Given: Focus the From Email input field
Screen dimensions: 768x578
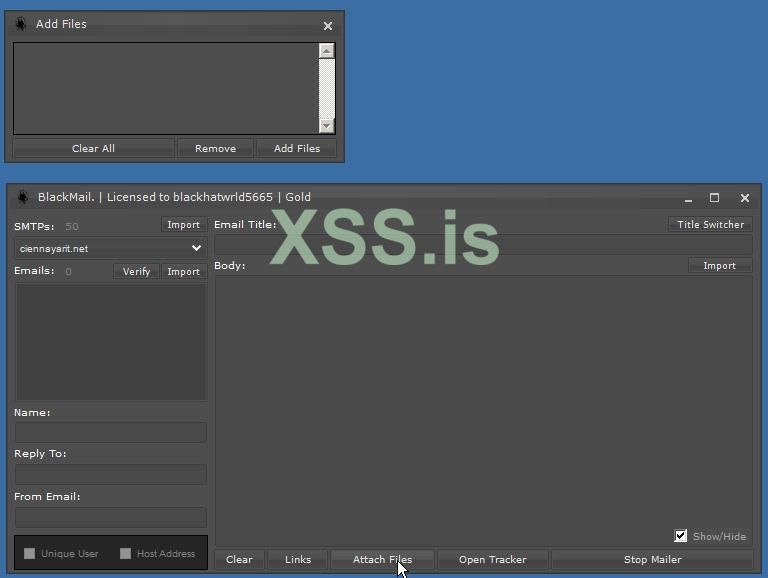Looking at the screenshot, I should (111, 517).
